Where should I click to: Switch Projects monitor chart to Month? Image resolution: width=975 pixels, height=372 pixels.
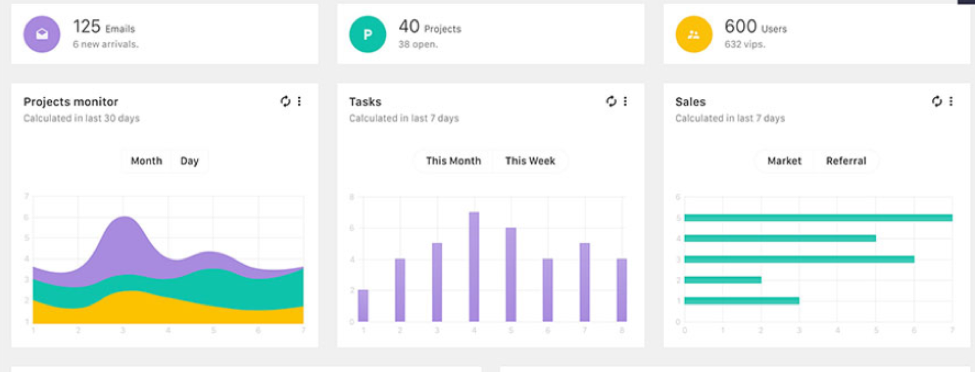click(x=146, y=161)
